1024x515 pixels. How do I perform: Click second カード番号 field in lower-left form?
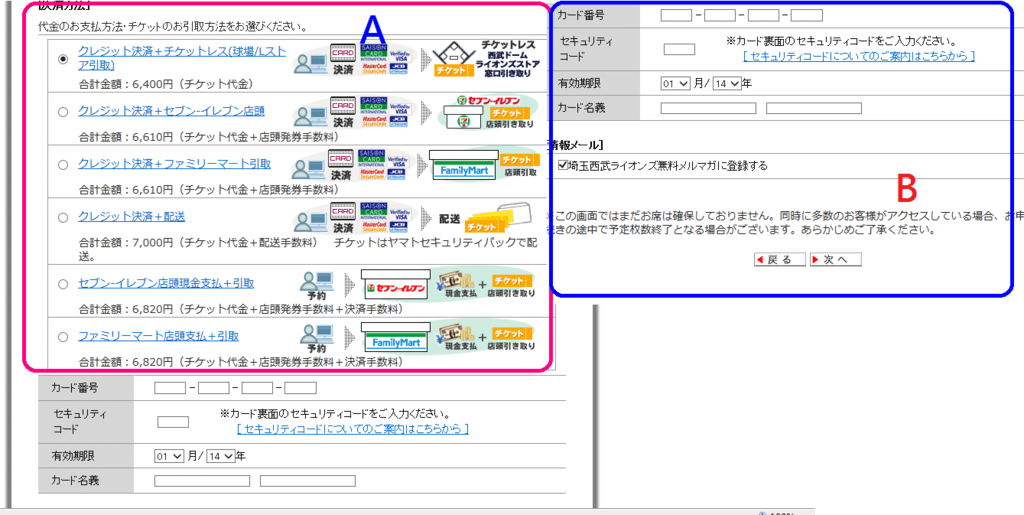tap(214, 388)
